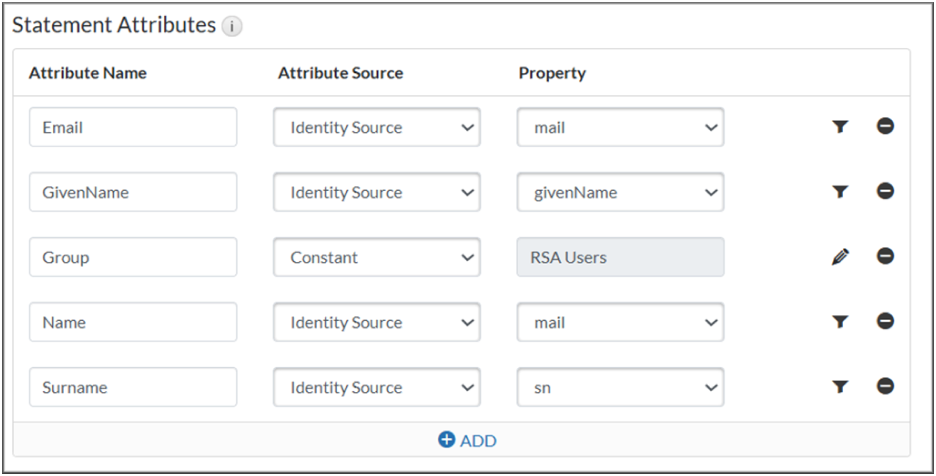Expand the Constant source dropdown for Group
Viewport: 936px width, 476px height.
376,258
